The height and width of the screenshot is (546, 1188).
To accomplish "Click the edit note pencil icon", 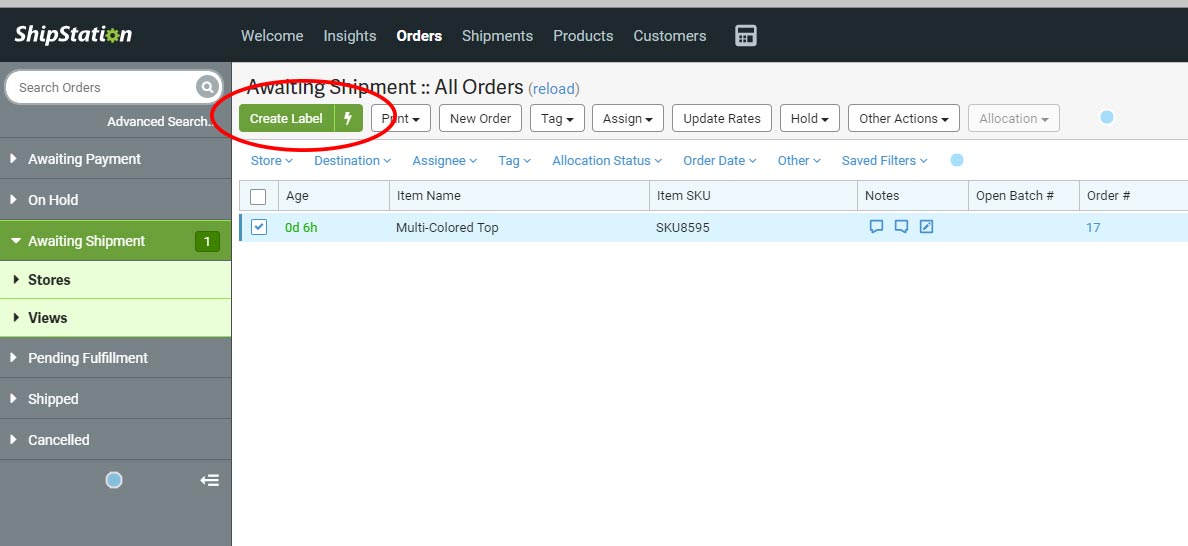I will pos(926,227).
